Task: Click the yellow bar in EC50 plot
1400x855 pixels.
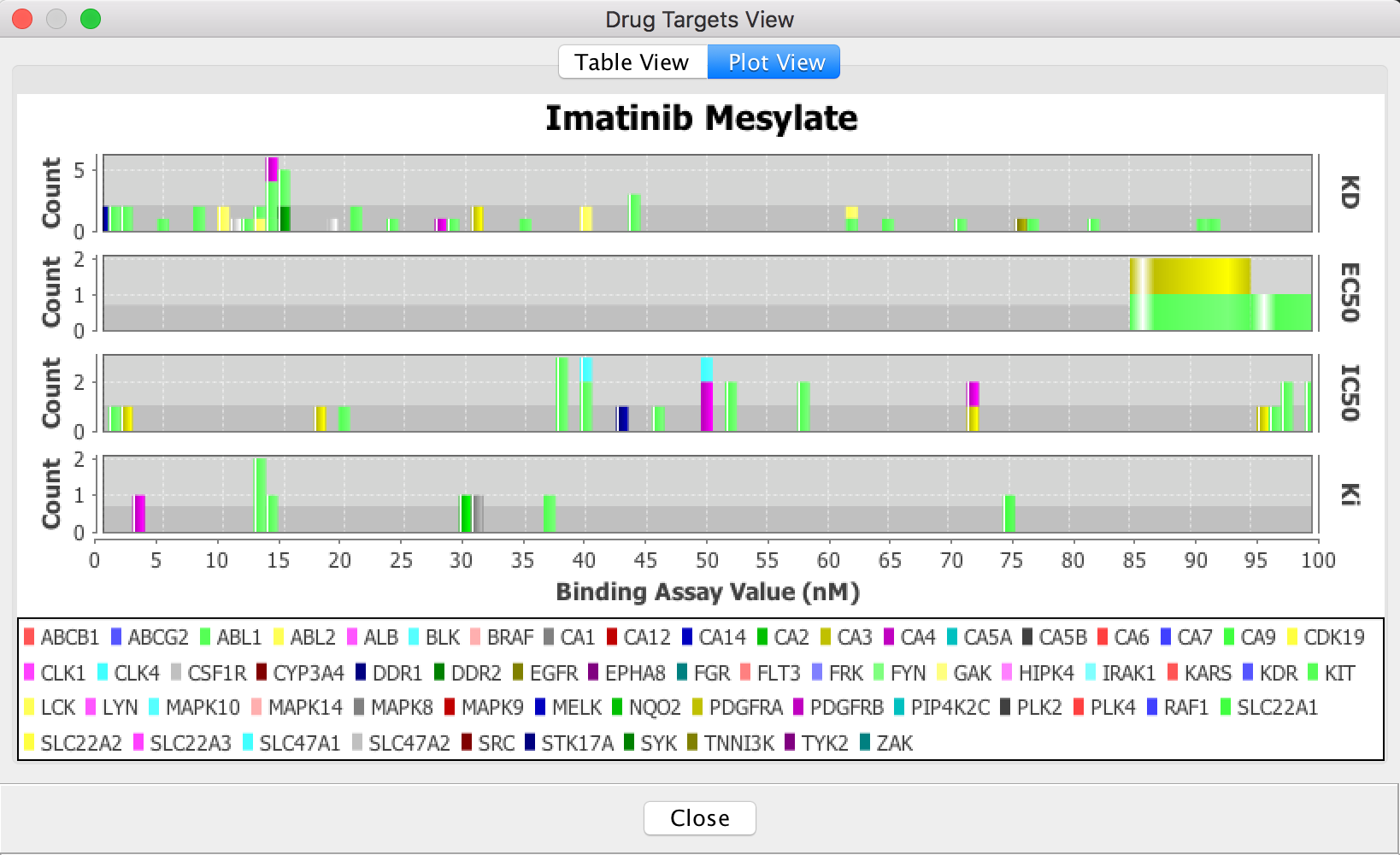Action: (x=1190, y=276)
